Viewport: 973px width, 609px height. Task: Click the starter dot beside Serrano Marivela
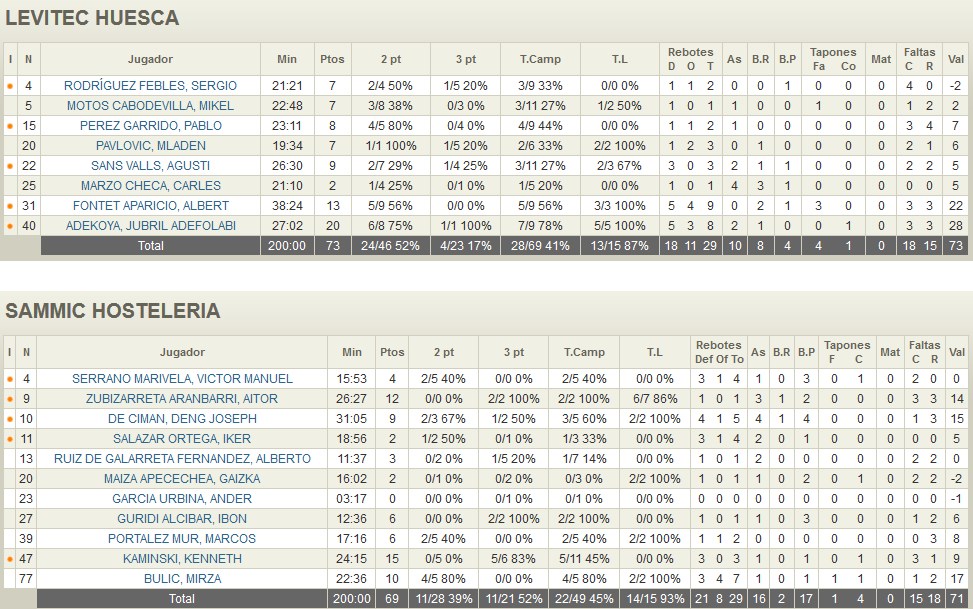click(10, 379)
